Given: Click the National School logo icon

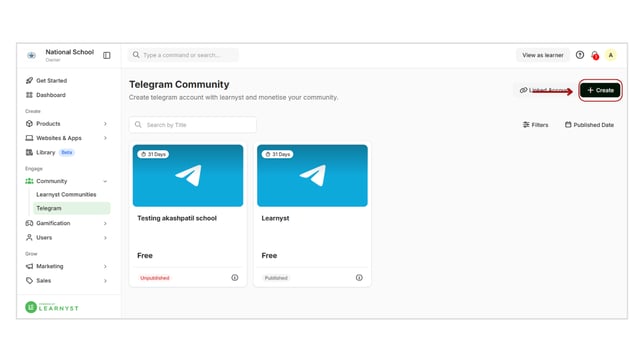Looking at the screenshot, I should coord(31,55).
